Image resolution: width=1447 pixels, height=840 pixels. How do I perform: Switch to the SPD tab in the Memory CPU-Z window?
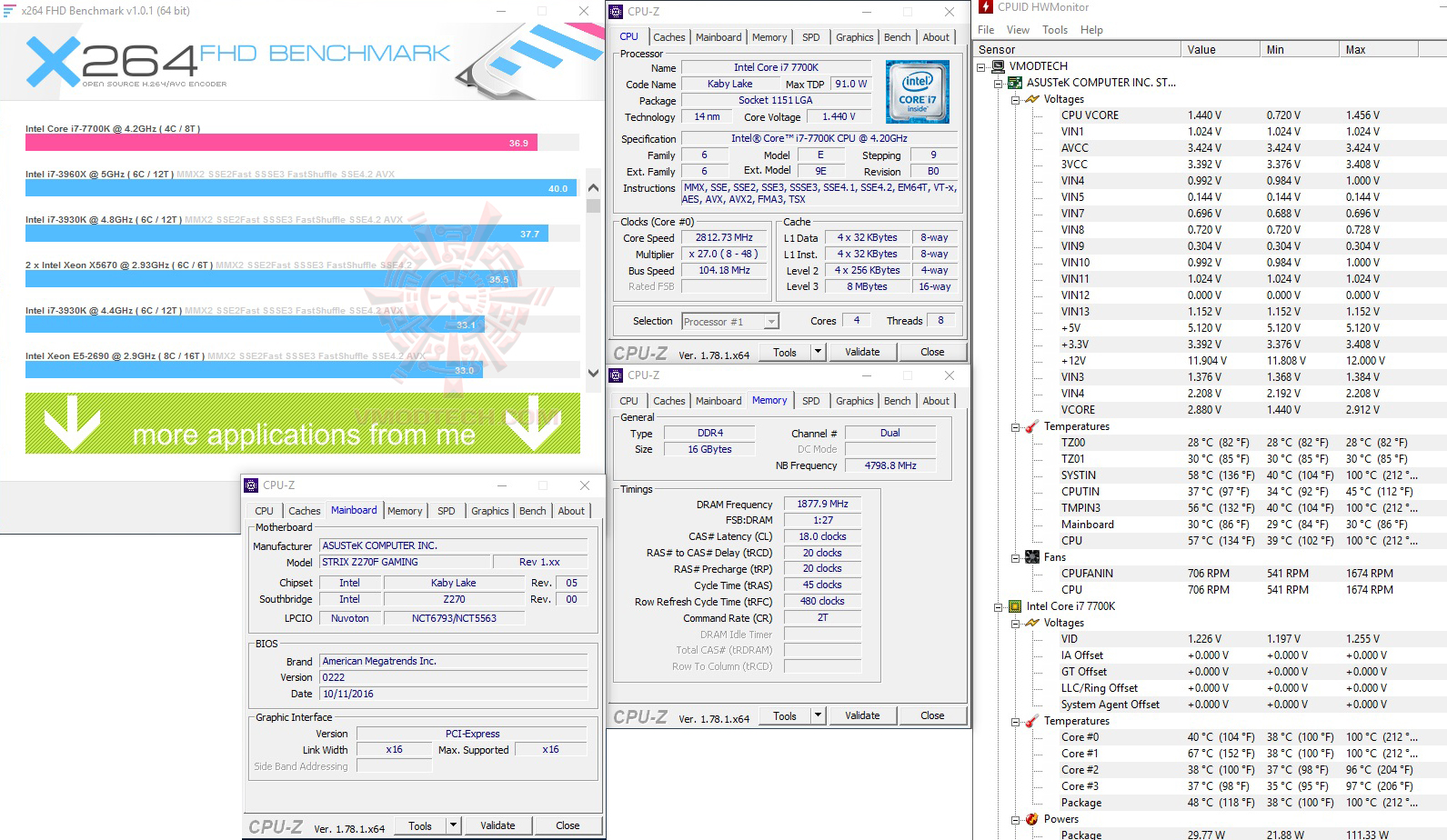point(810,401)
